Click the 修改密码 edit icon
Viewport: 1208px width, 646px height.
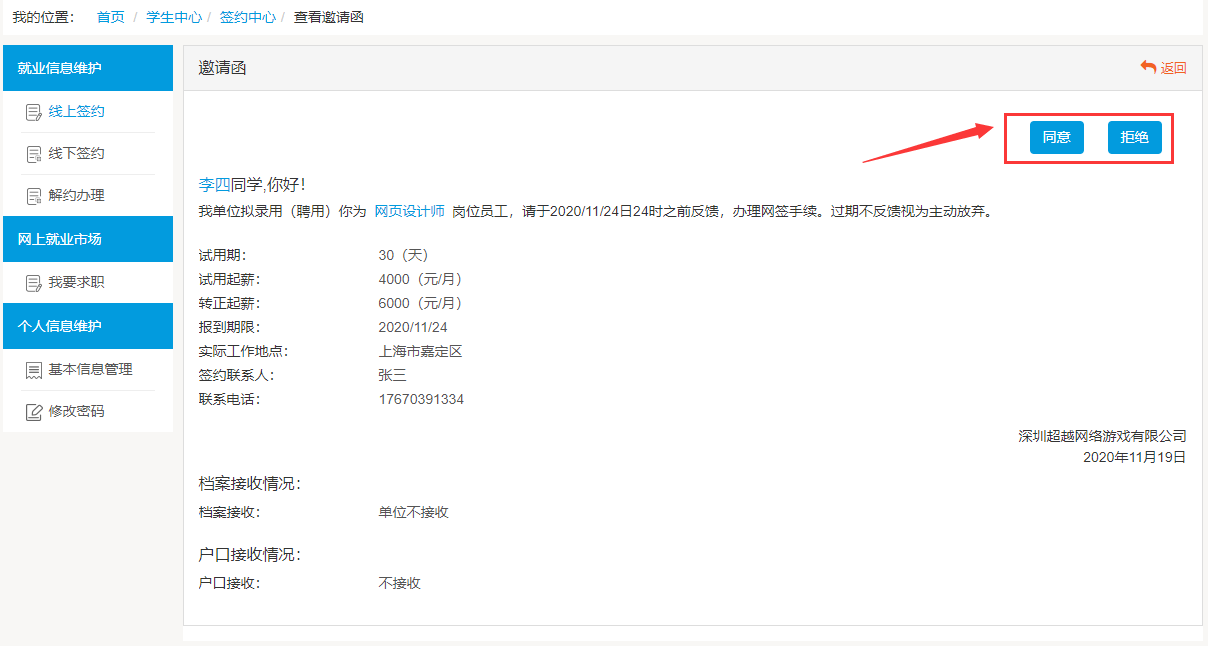tap(33, 412)
